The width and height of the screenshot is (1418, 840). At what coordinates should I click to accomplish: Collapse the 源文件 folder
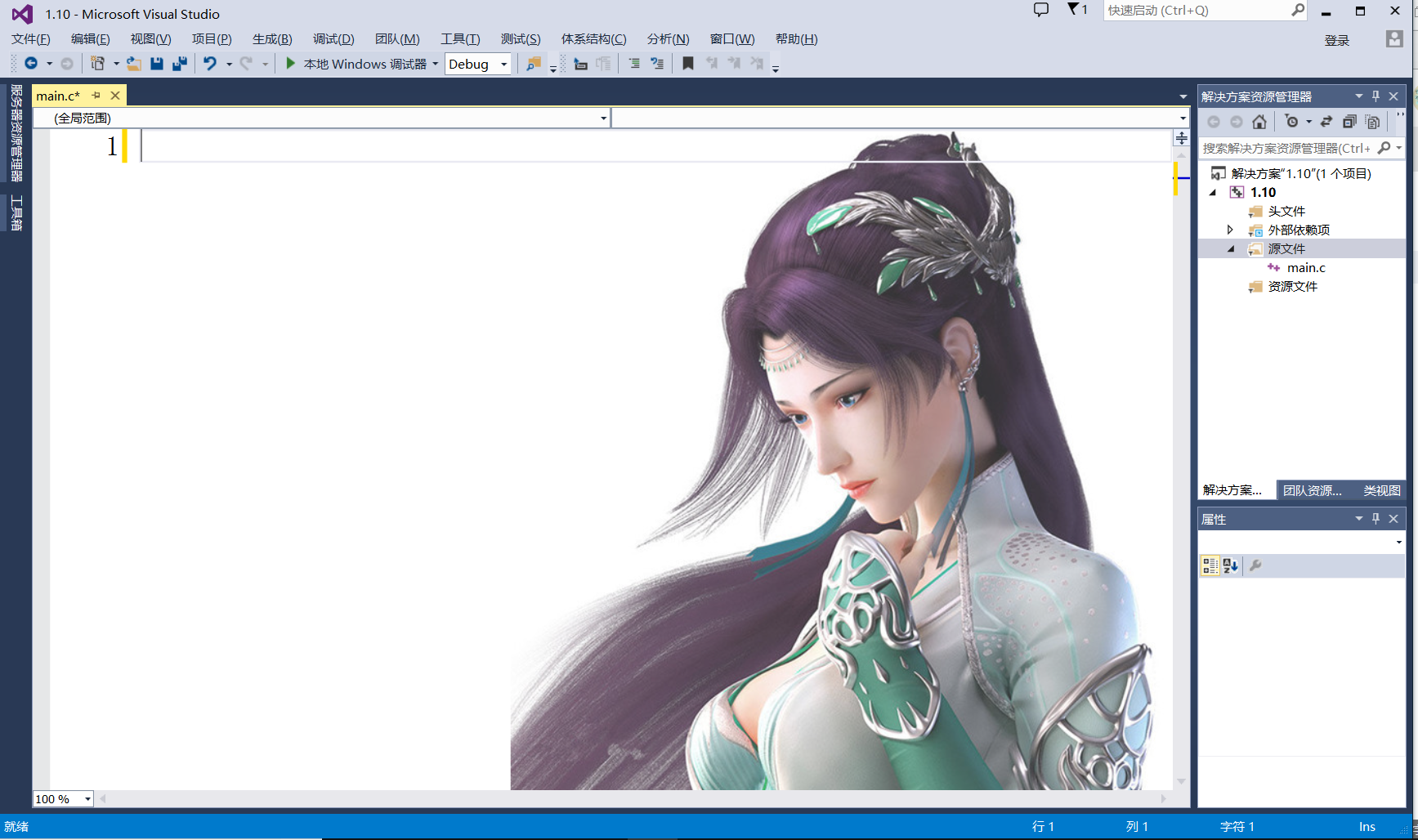pos(1231,249)
